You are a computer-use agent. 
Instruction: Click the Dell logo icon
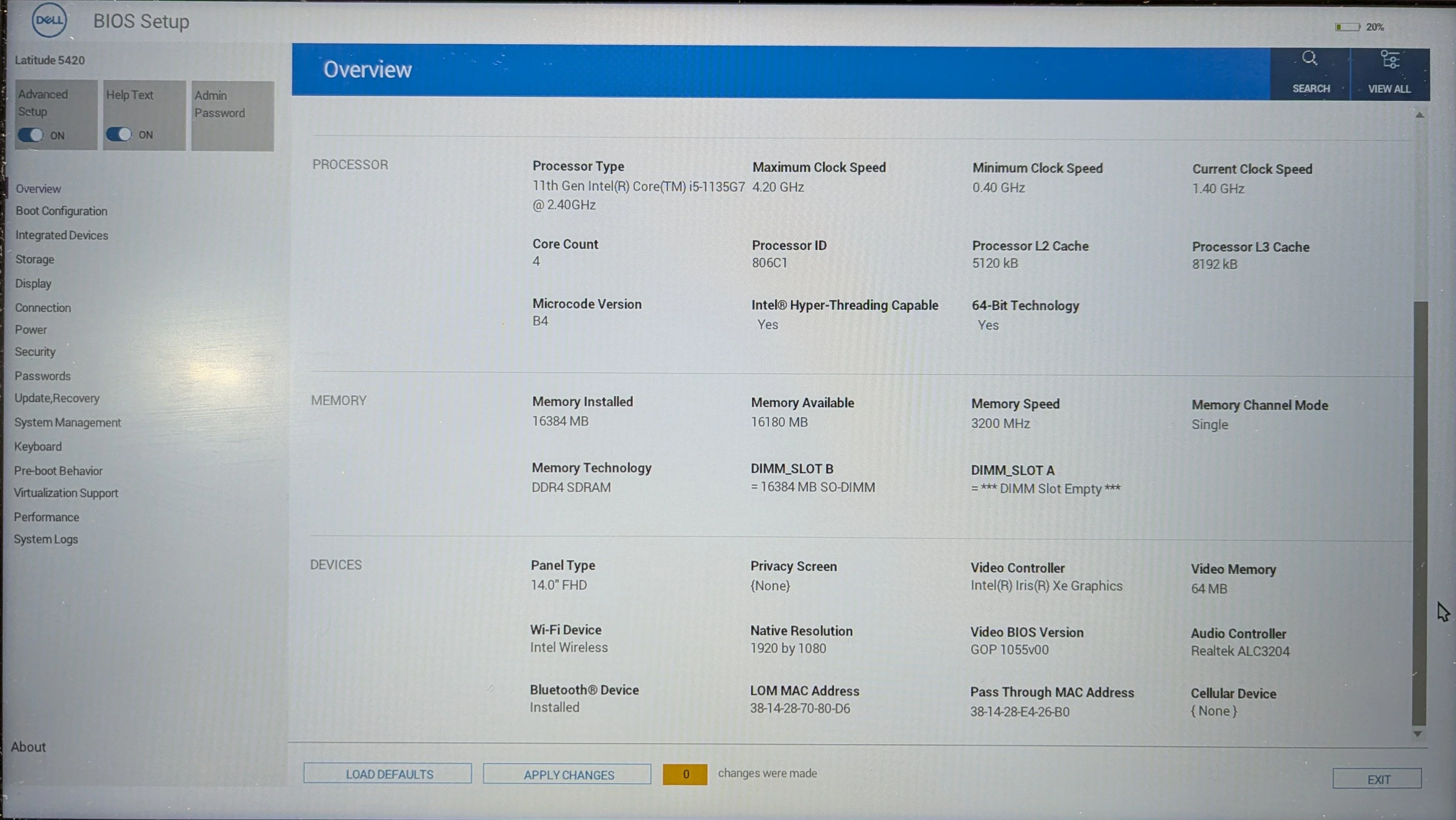(49, 20)
